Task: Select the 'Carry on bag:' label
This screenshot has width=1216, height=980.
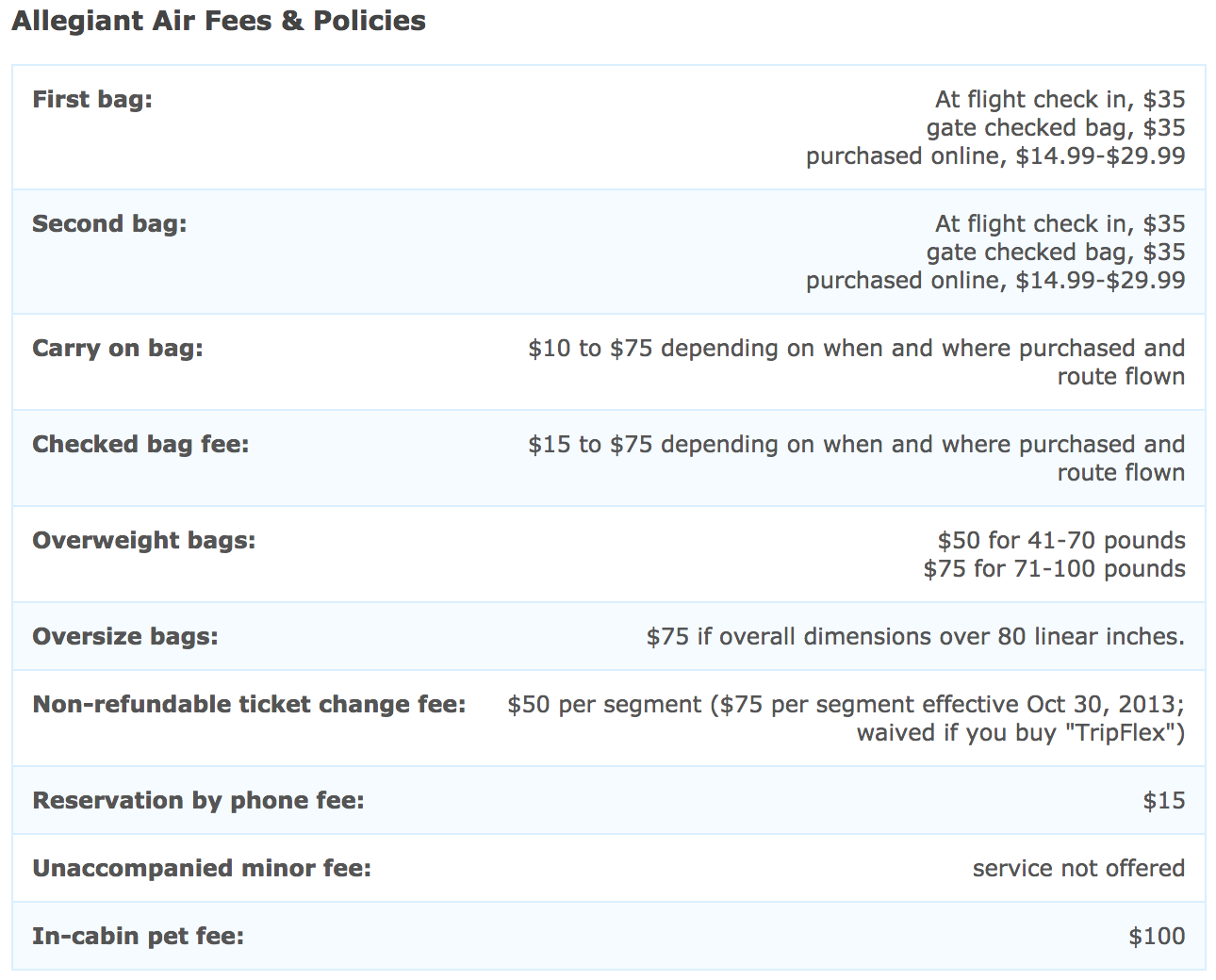Action: (x=118, y=348)
